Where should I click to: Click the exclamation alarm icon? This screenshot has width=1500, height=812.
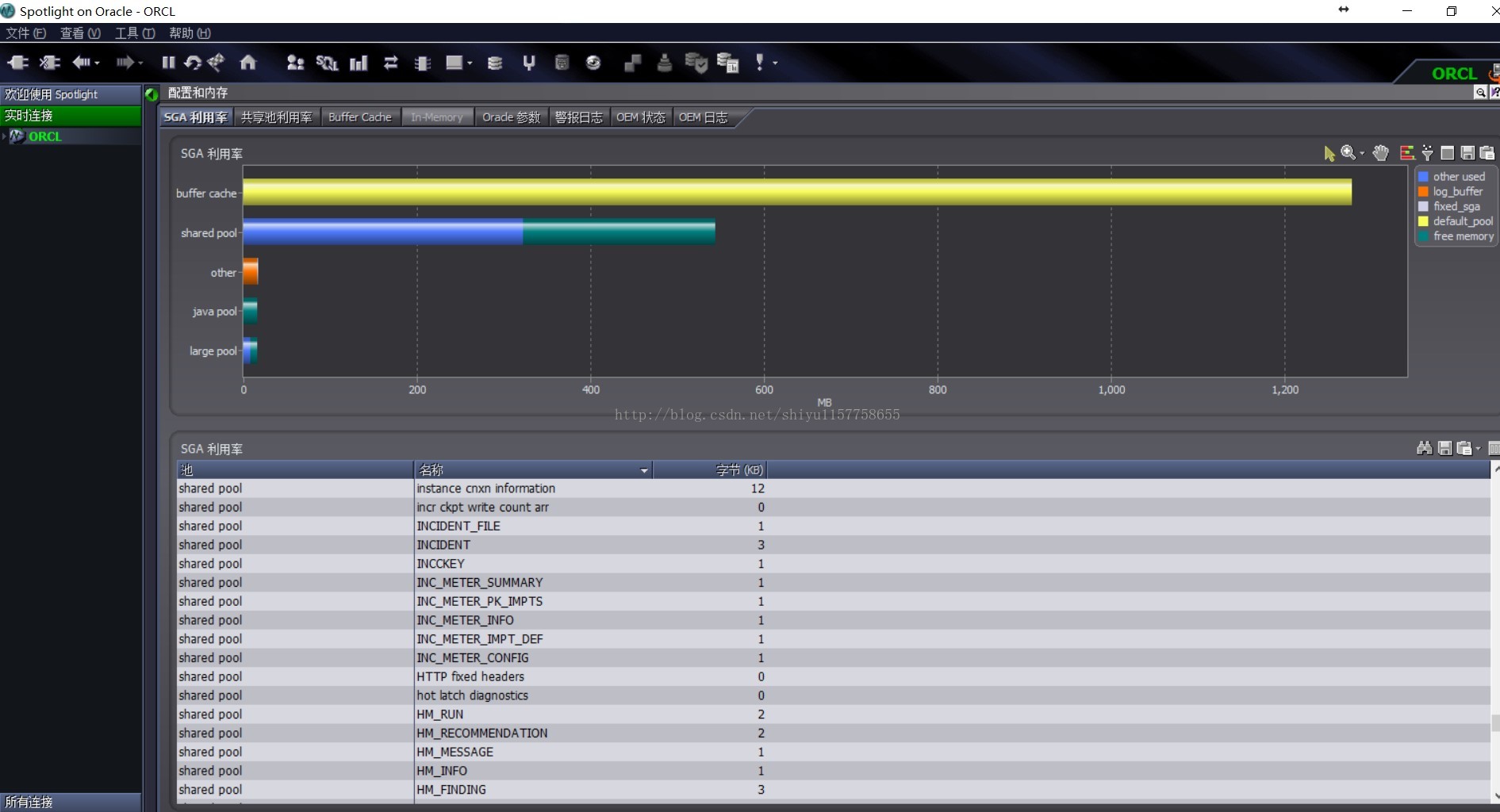pos(760,63)
